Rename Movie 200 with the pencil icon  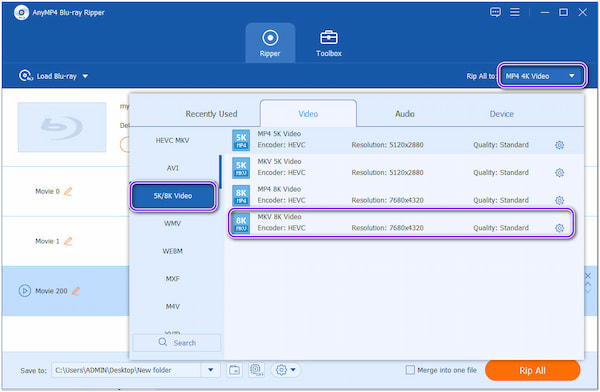coord(76,291)
